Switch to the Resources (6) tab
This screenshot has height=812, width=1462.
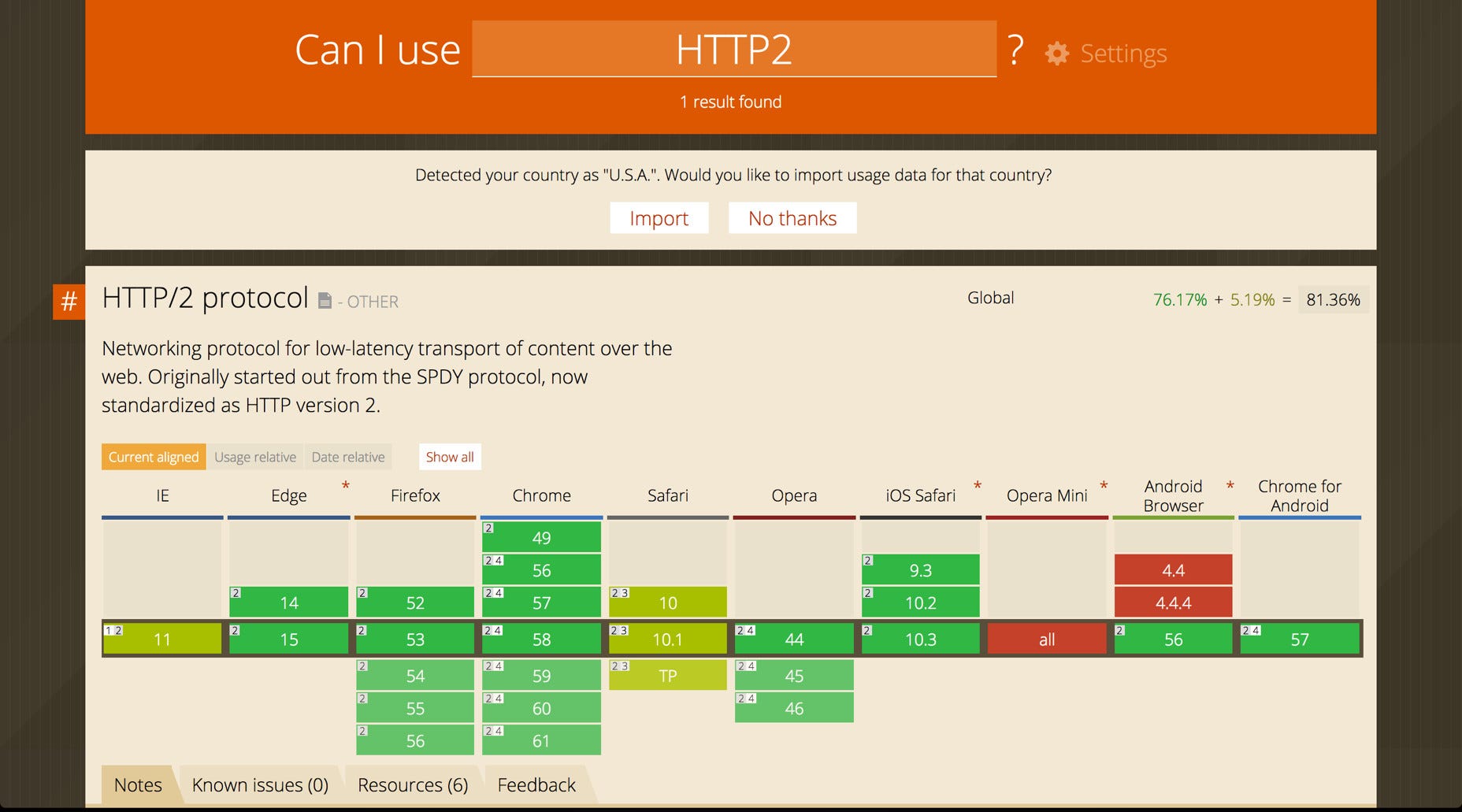pos(412,785)
